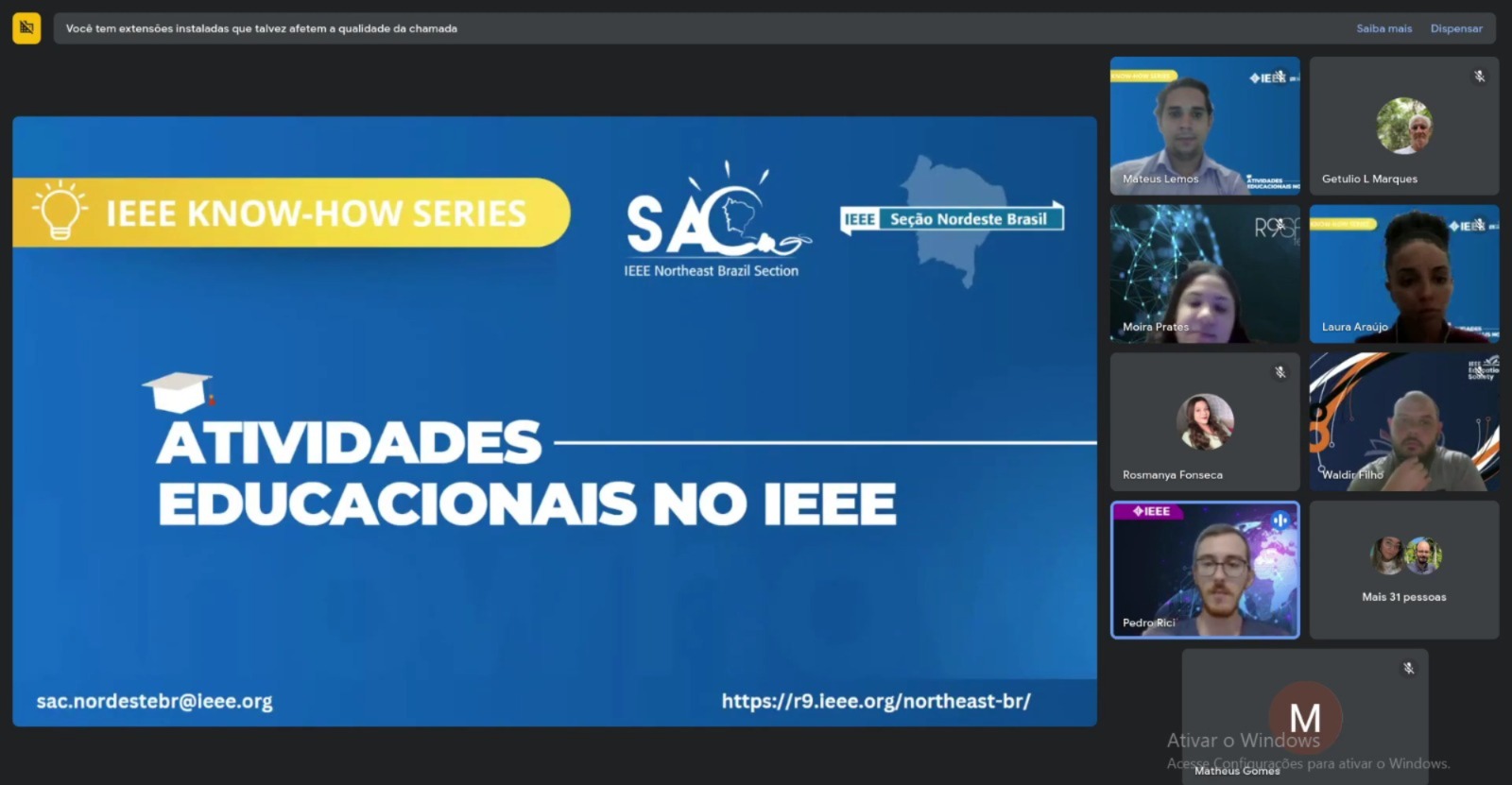
Task: Select Moira Prates video tile
Action: click(x=1205, y=274)
